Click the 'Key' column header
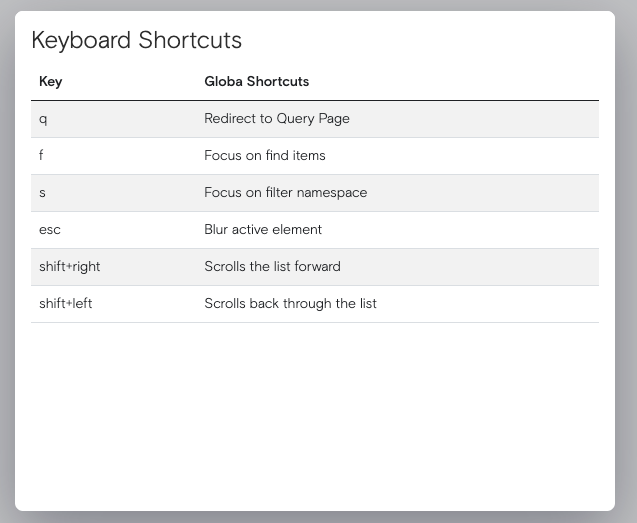637x523 pixels. 50,82
